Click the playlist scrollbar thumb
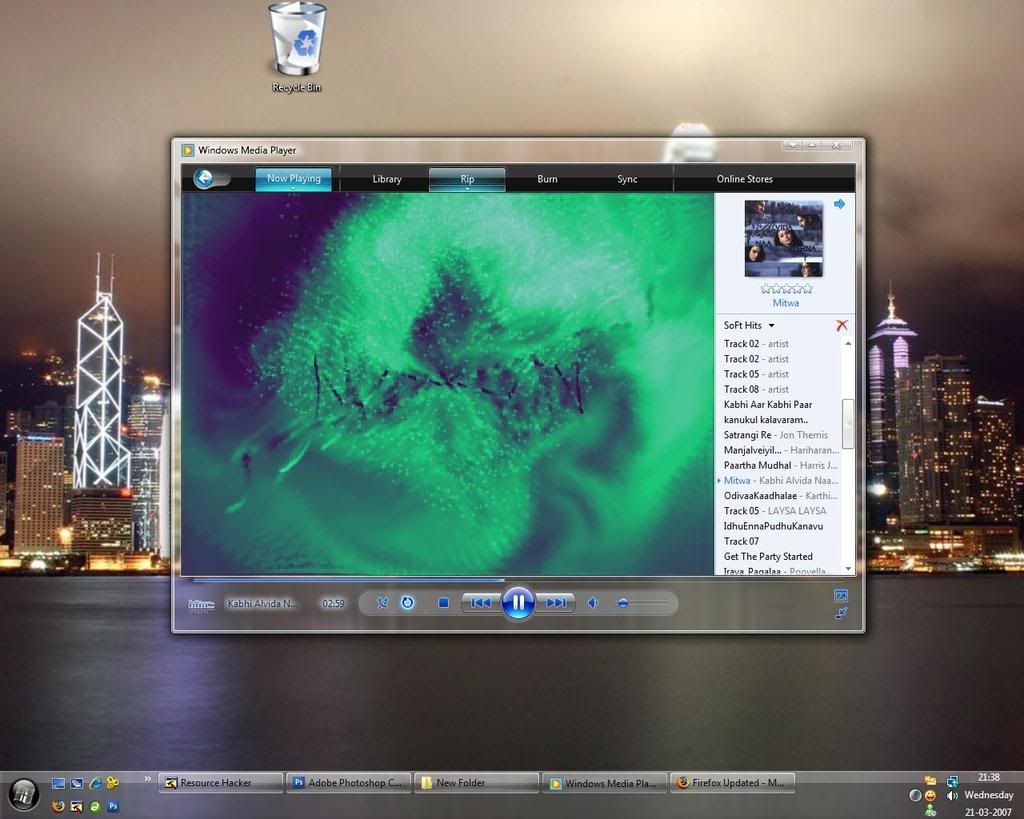The height and width of the screenshot is (819, 1024). [848, 424]
